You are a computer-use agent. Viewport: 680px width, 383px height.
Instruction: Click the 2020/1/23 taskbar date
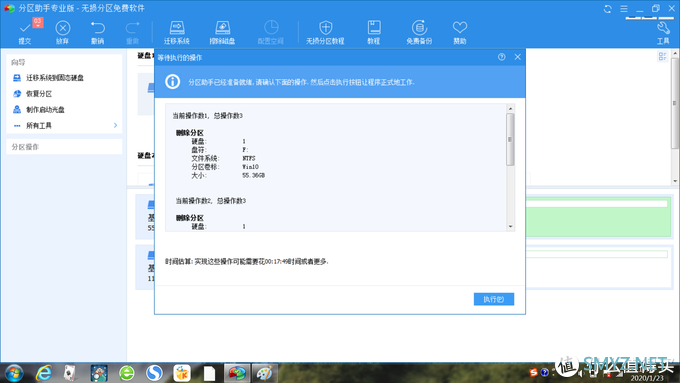pos(647,378)
